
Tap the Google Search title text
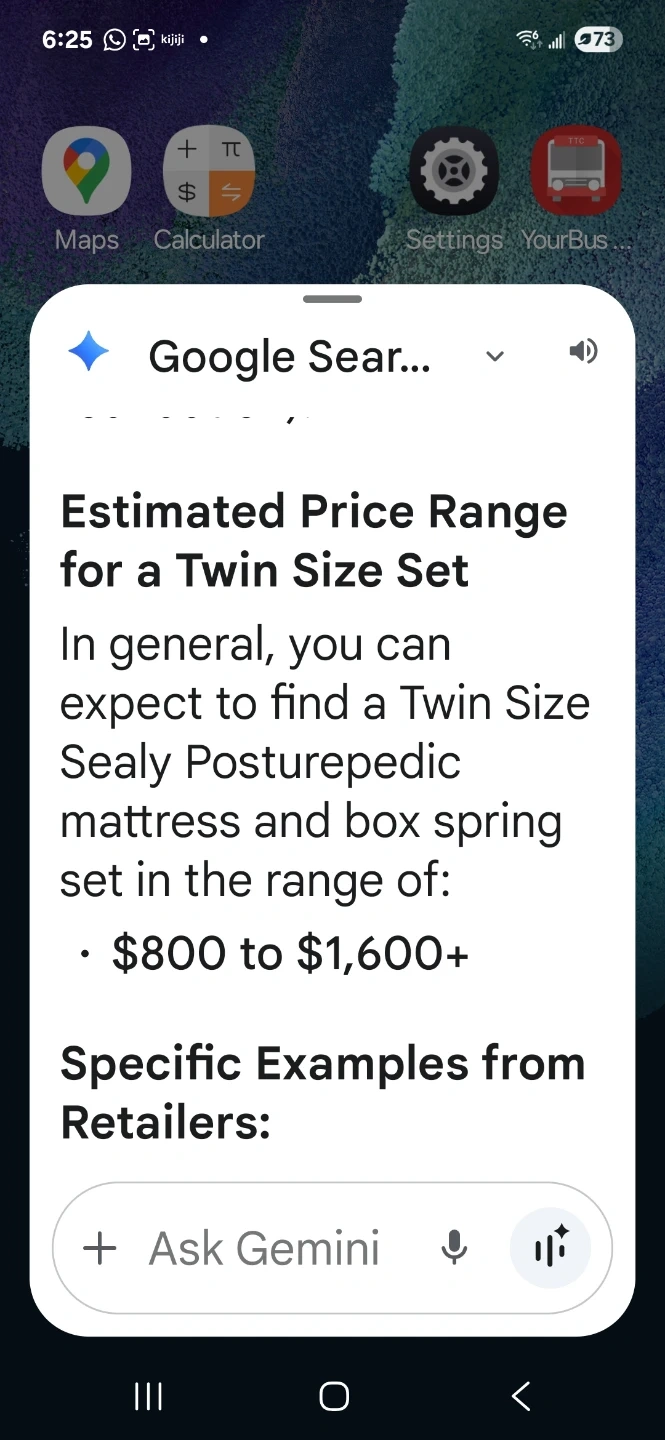pos(289,357)
